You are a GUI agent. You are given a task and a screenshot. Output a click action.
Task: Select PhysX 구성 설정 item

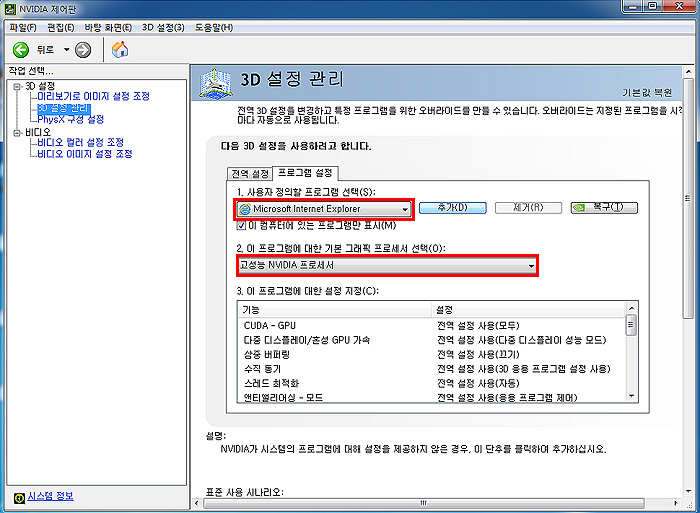tap(71, 119)
